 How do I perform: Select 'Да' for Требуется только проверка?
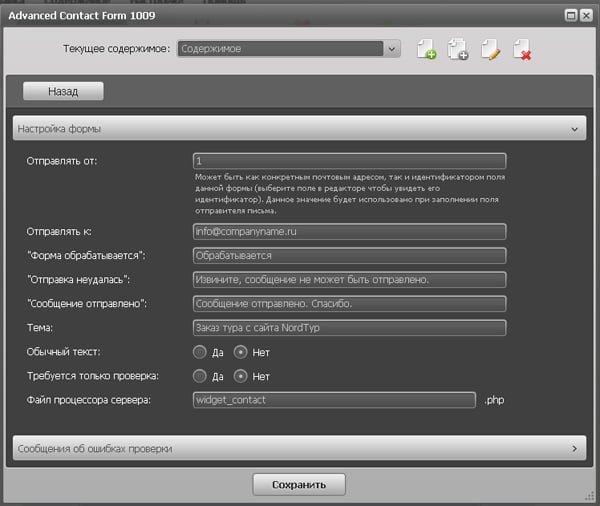coord(200,376)
